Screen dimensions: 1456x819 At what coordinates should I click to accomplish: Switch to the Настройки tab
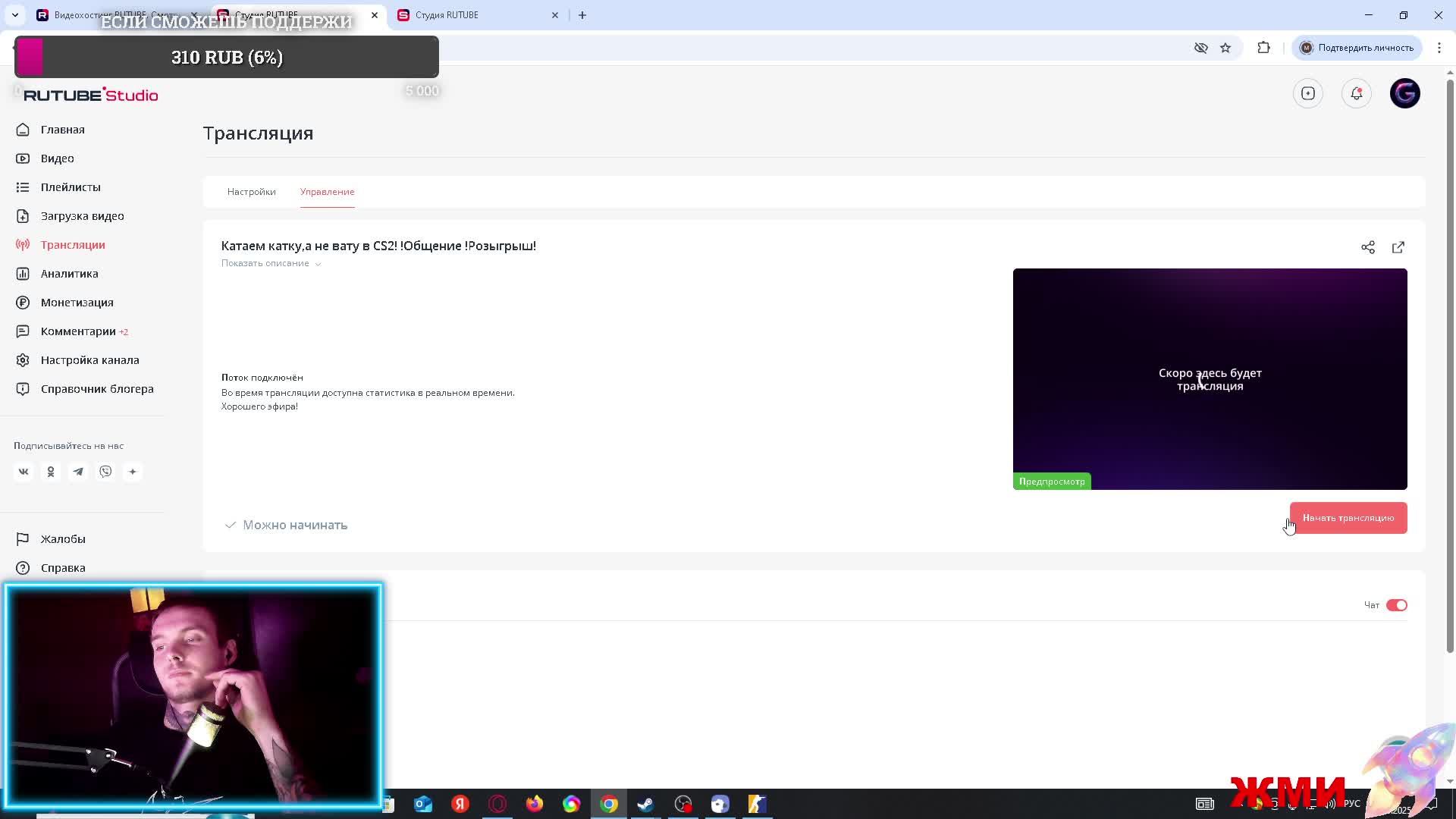(x=251, y=192)
